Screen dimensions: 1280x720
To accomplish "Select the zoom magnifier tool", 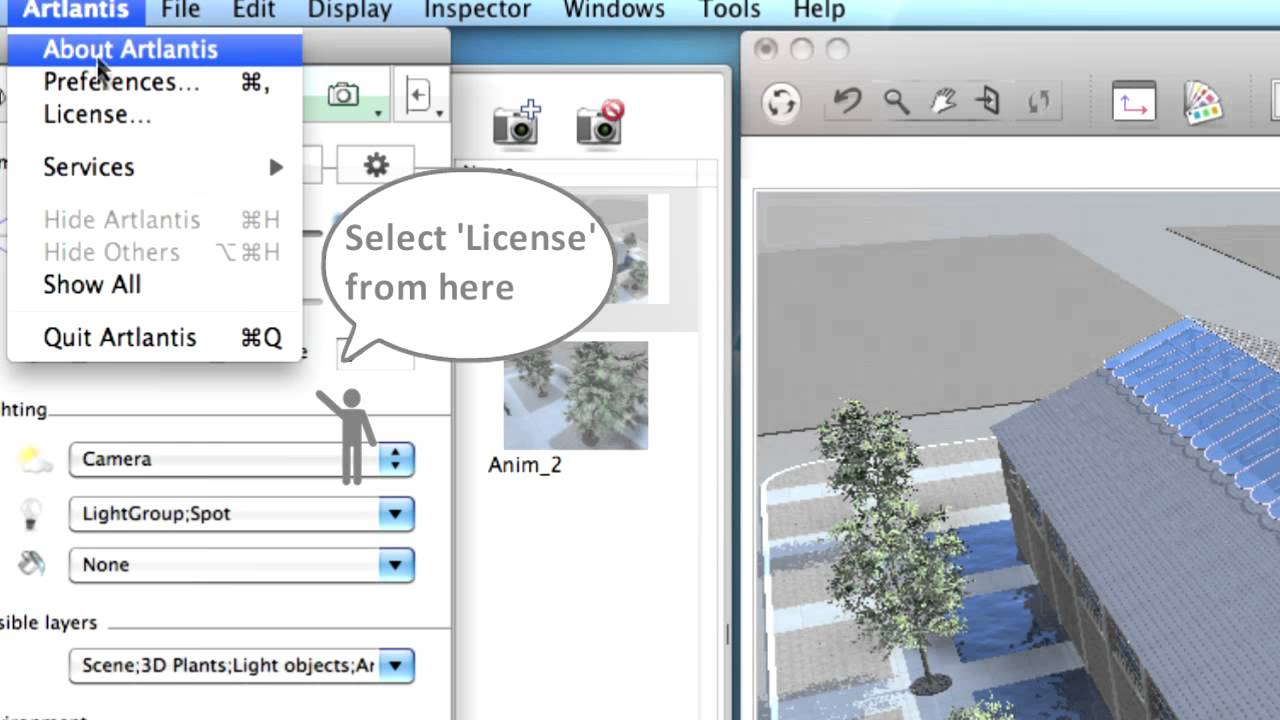I will tap(896, 101).
